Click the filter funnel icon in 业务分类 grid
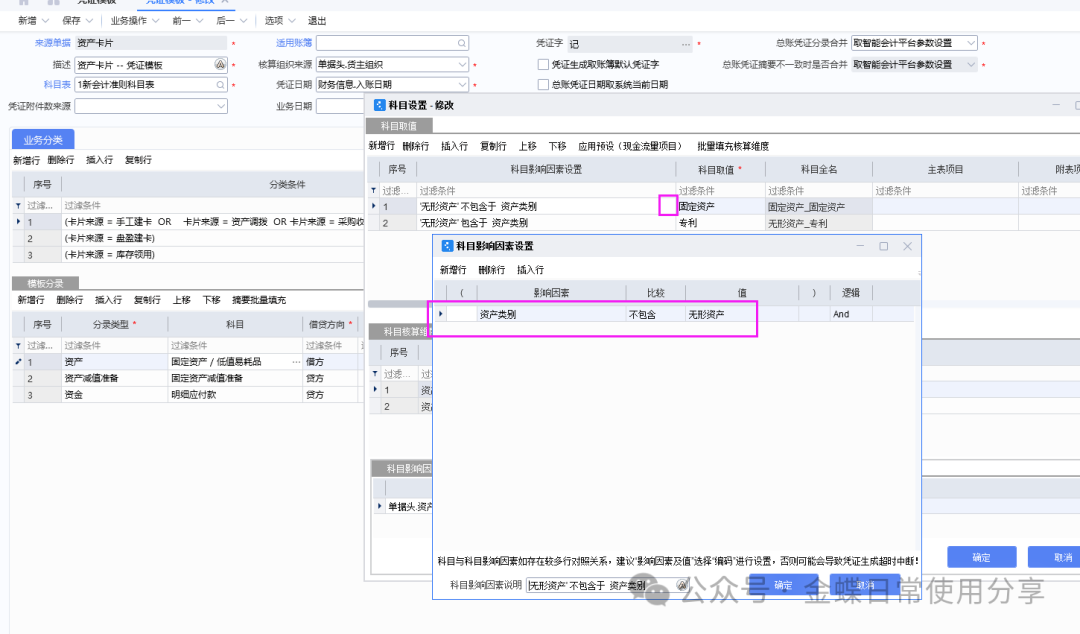 tap(18, 205)
